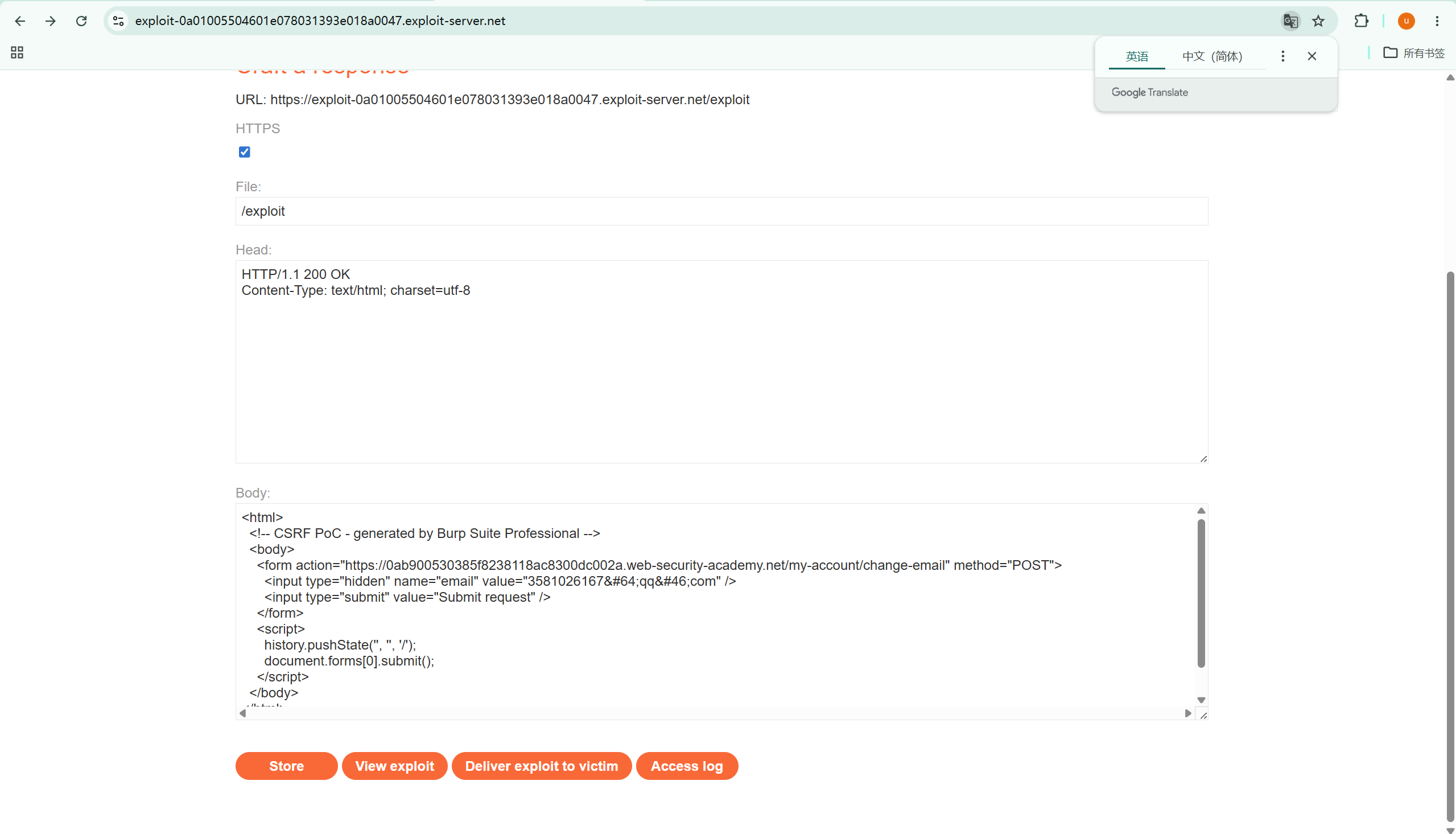Open translate popup options menu
This screenshot has width=1456, height=834.
[1282, 56]
